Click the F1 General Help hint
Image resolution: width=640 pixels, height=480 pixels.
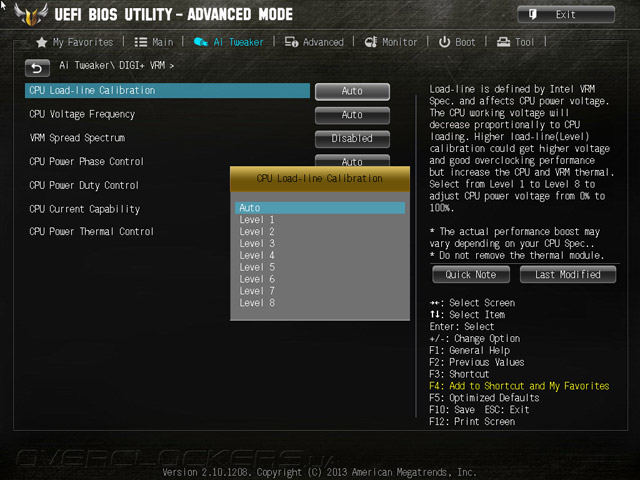(469, 350)
